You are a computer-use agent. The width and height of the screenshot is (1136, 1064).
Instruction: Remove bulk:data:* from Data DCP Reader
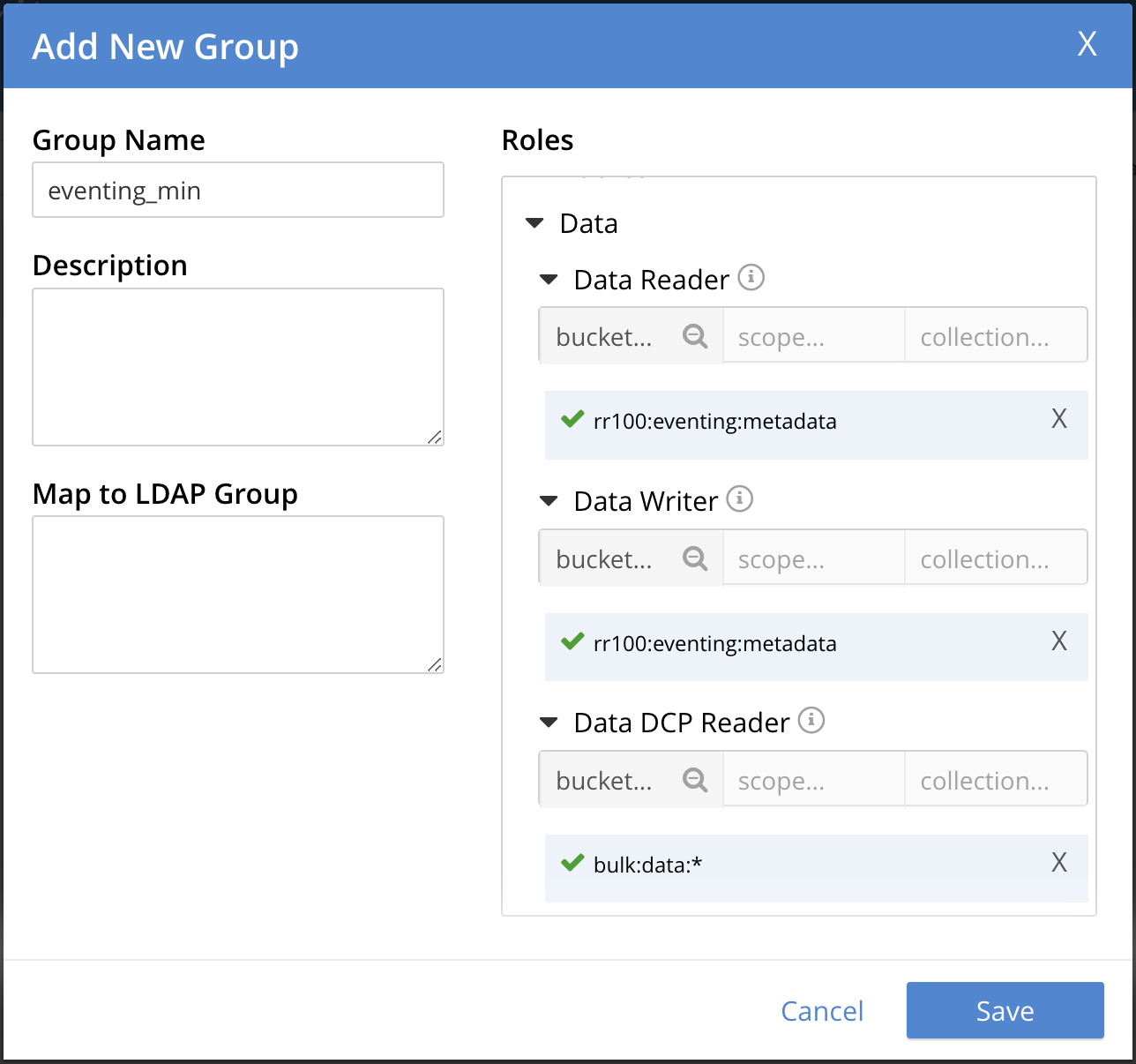(1059, 863)
